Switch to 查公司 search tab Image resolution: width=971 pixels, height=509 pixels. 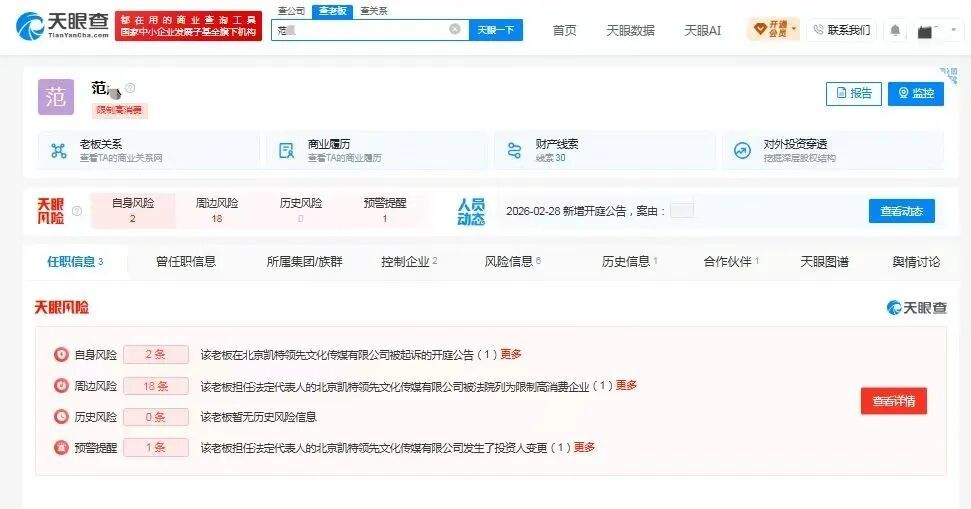[291, 11]
